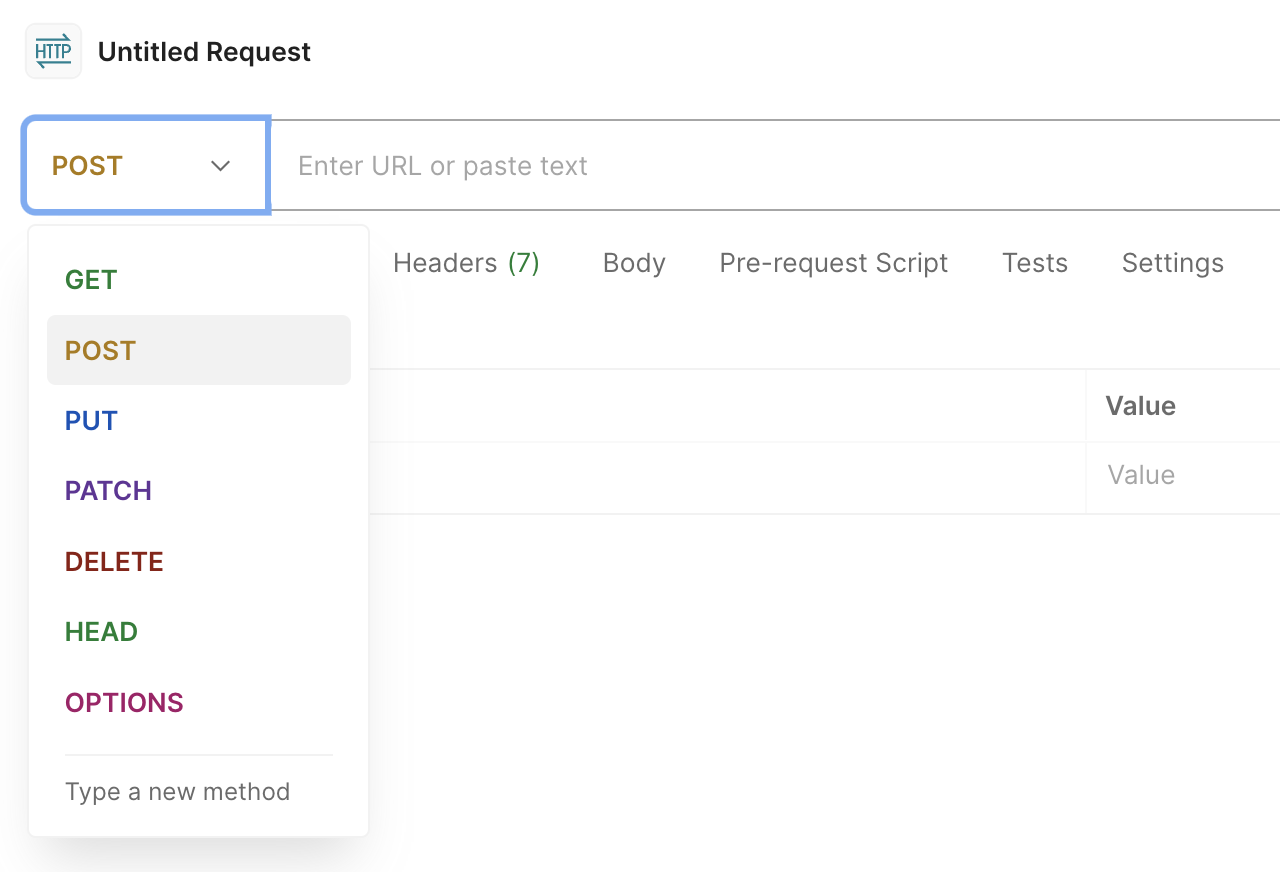
Task: Pick the PATCH method
Action: coord(108,491)
